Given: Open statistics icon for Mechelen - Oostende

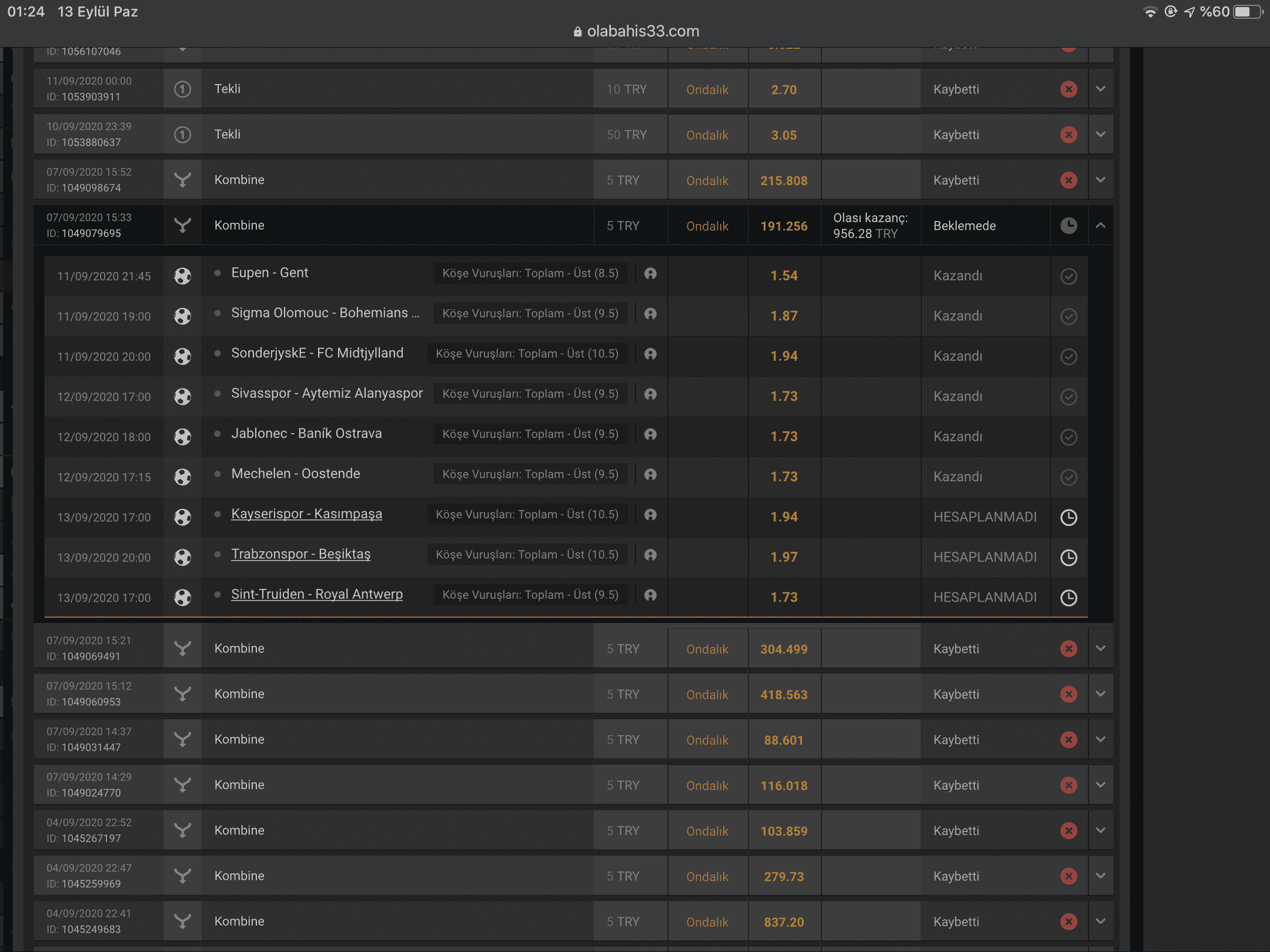Looking at the screenshot, I should pyautogui.click(x=650, y=474).
